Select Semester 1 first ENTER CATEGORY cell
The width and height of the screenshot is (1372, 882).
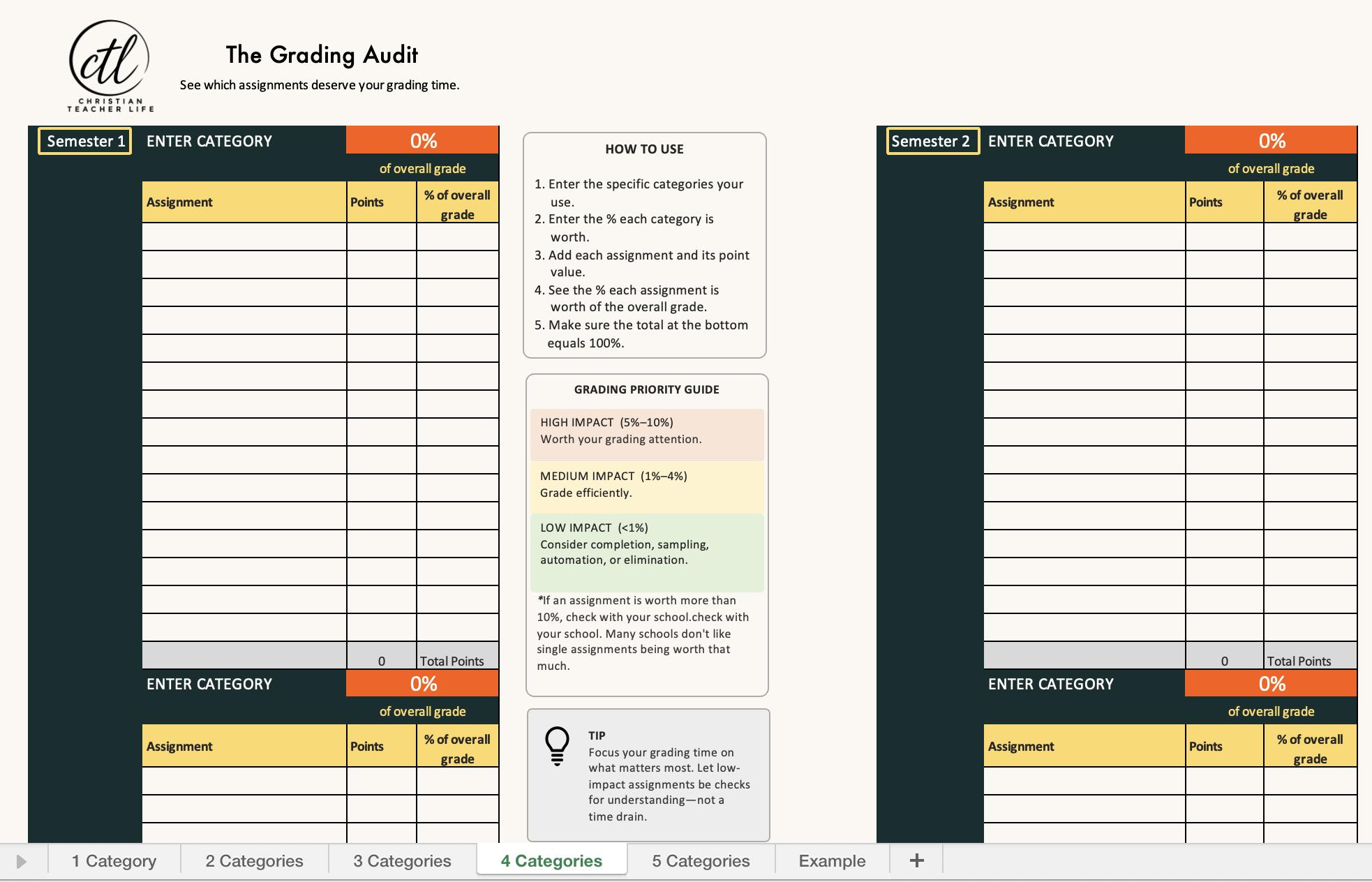click(244, 141)
